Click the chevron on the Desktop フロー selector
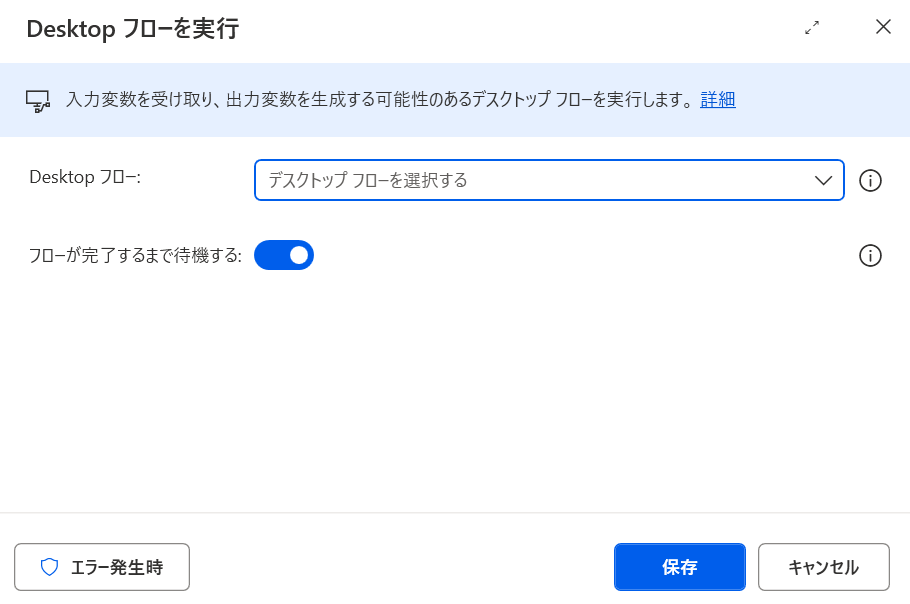The width and height of the screenshot is (910, 604). (822, 181)
